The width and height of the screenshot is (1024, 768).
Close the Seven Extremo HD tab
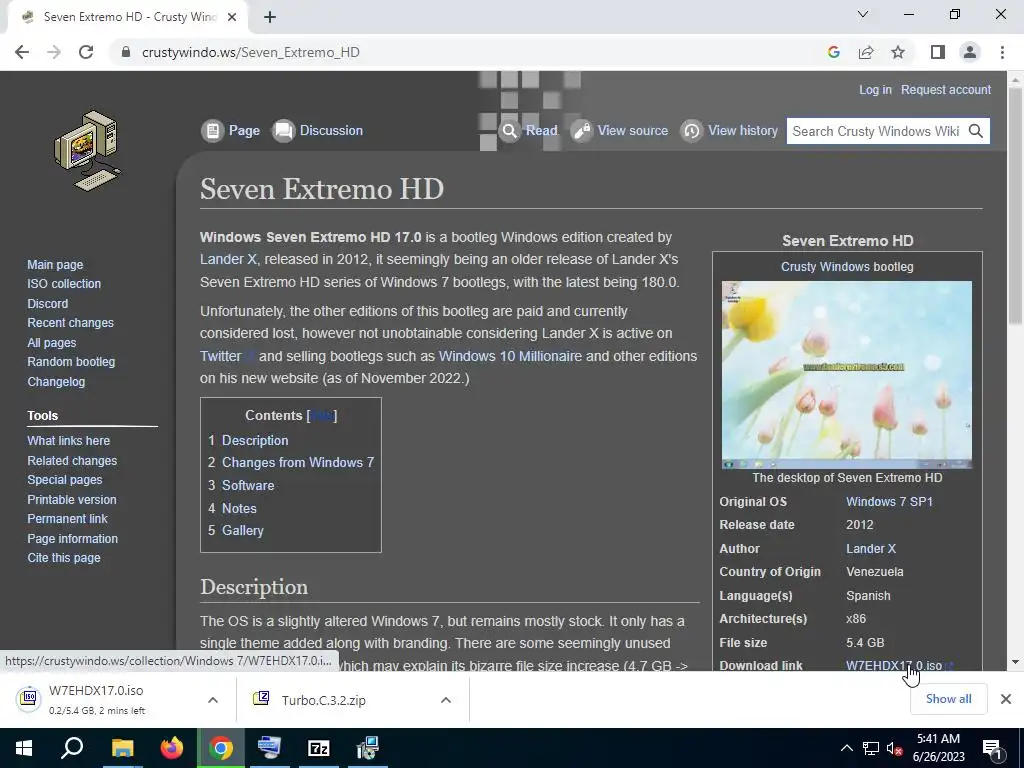pyautogui.click(x=232, y=17)
